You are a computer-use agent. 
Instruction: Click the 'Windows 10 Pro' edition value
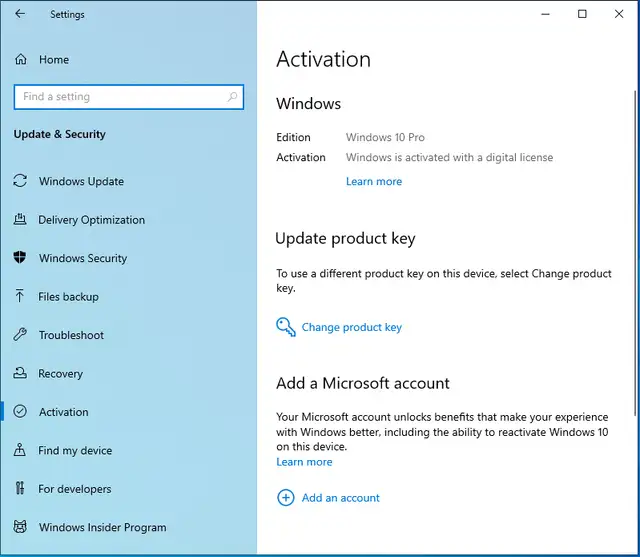(385, 137)
